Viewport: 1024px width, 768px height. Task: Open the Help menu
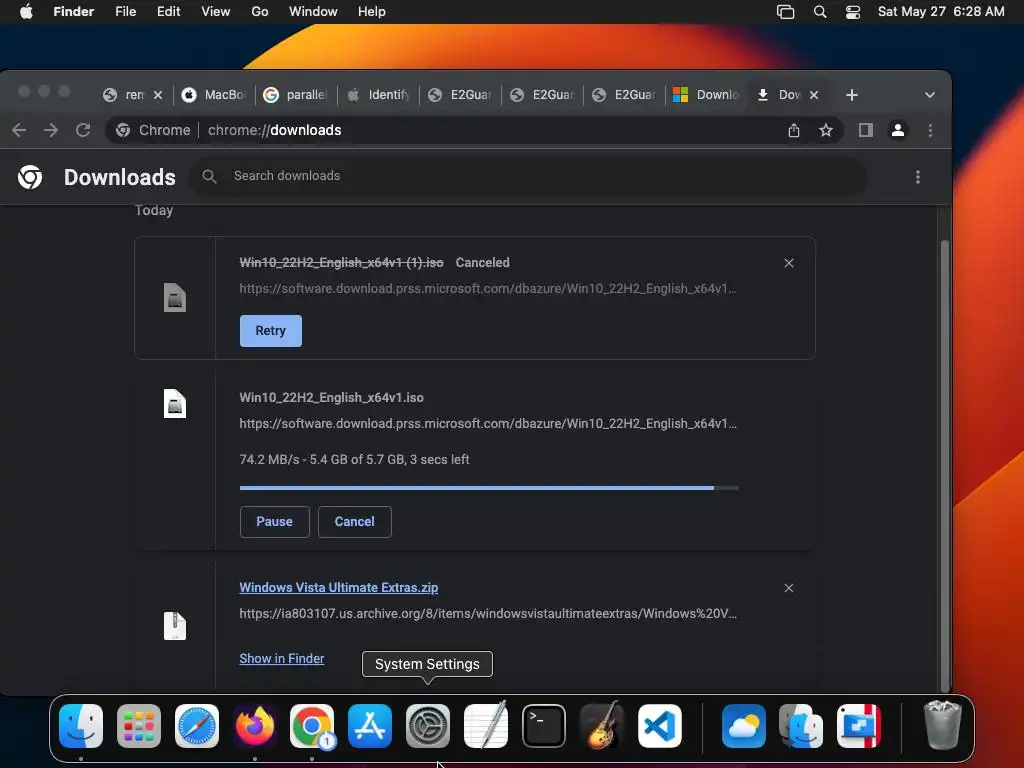click(372, 12)
